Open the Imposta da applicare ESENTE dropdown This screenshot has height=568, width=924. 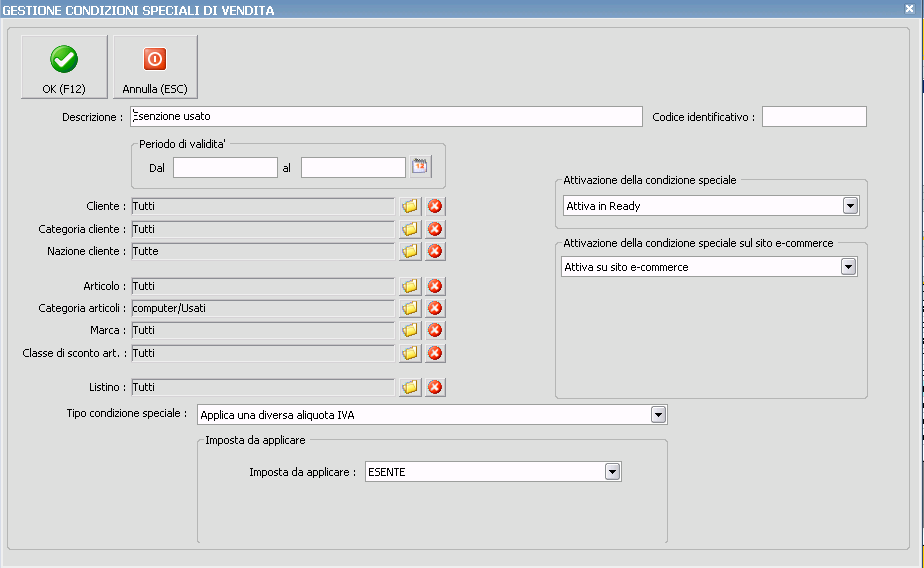tap(612, 472)
